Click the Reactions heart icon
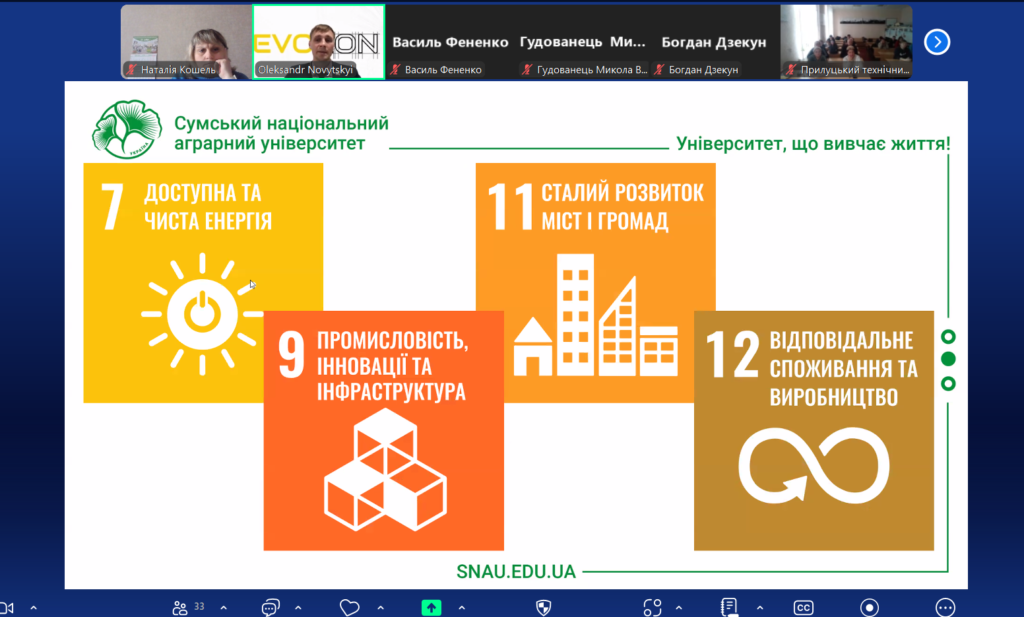The height and width of the screenshot is (617, 1024). tap(349, 607)
